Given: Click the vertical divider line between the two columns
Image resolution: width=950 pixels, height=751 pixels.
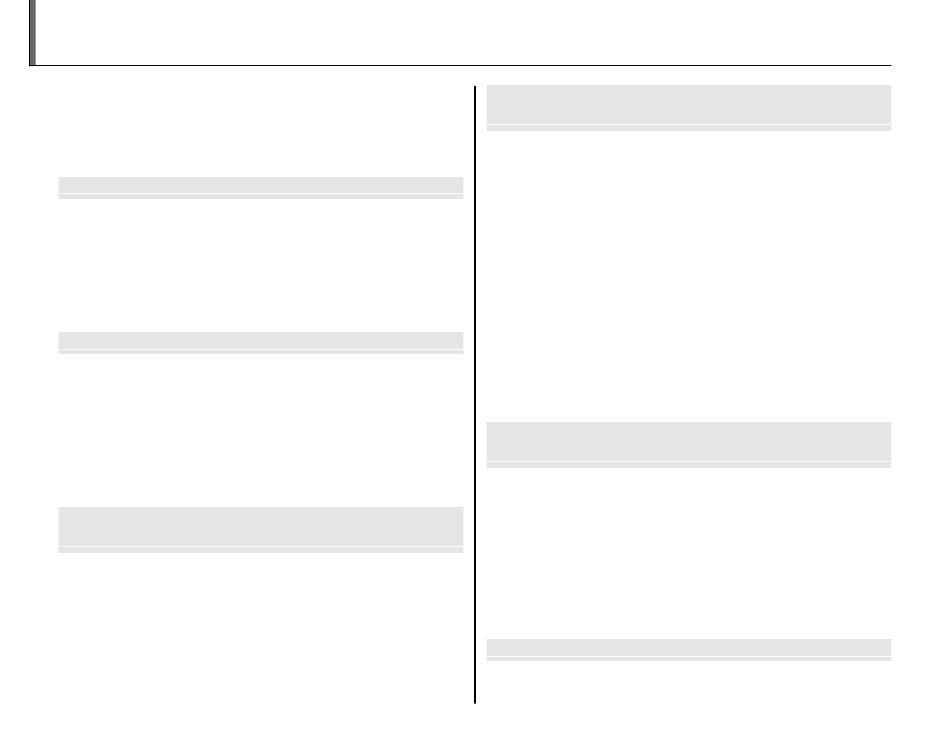Looking at the screenshot, I should (x=475, y=395).
